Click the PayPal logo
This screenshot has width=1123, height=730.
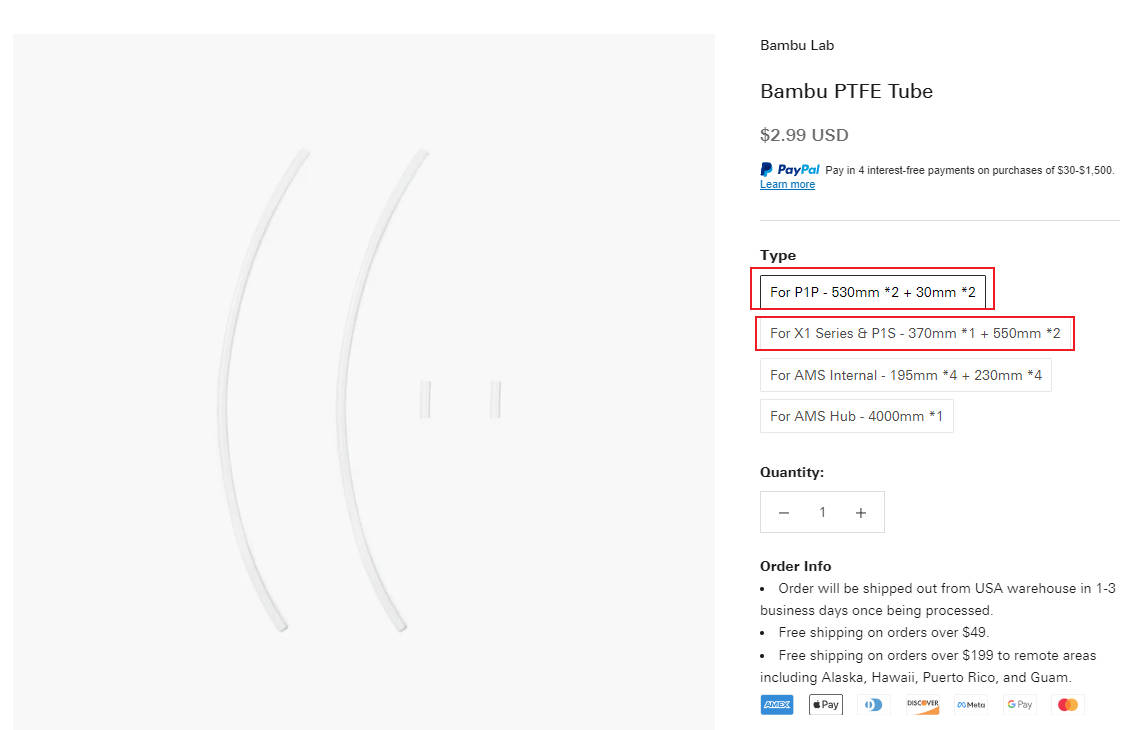click(x=790, y=170)
